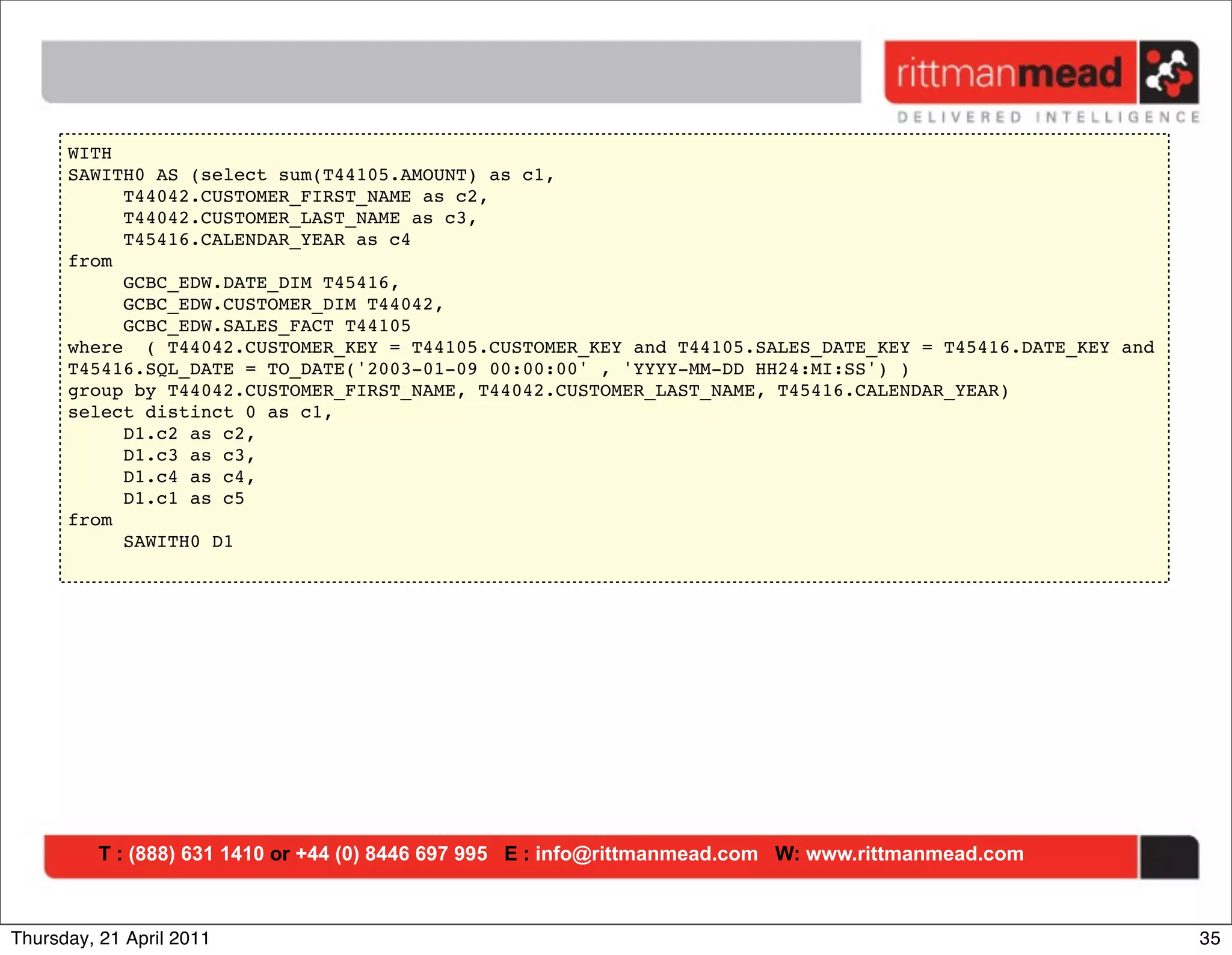Click the D1.c3 as c3 line
This screenshot has height=955, width=1232.
[189, 456]
